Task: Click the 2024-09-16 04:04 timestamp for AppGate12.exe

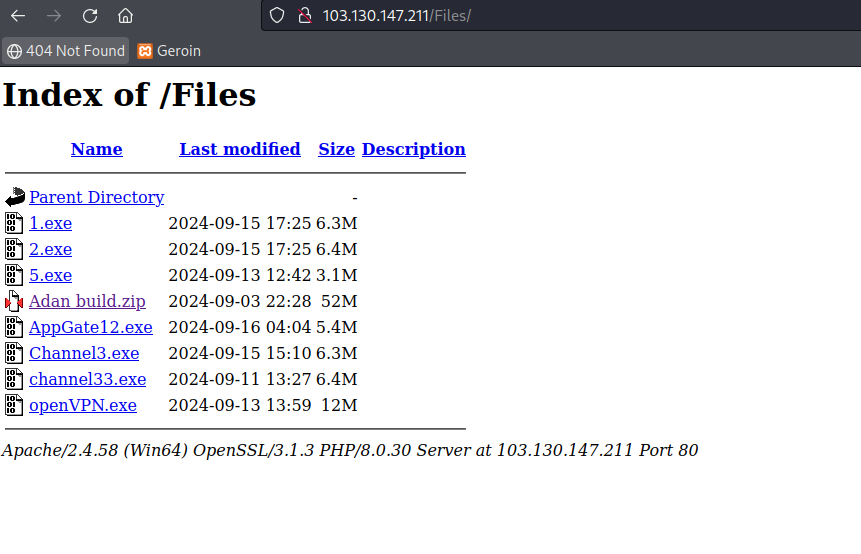Action: point(240,327)
